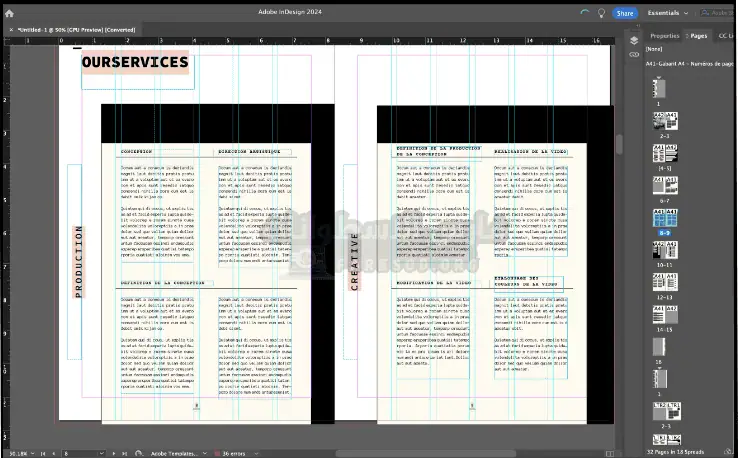The width and height of the screenshot is (738, 458).
Task: Open the Layers panel icon
Action: tap(634, 40)
